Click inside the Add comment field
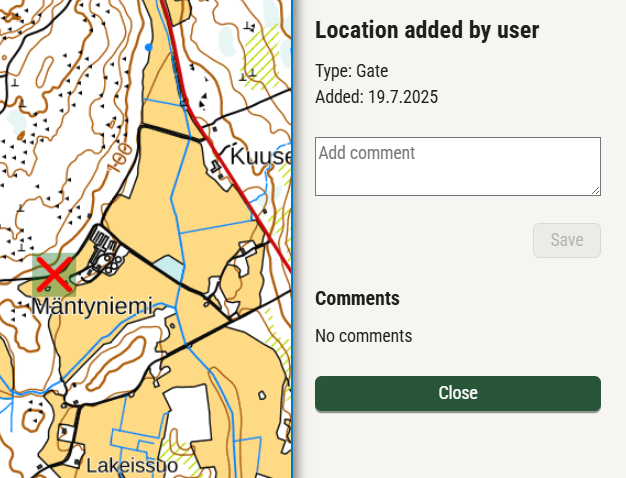The image size is (626, 478). click(458, 167)
